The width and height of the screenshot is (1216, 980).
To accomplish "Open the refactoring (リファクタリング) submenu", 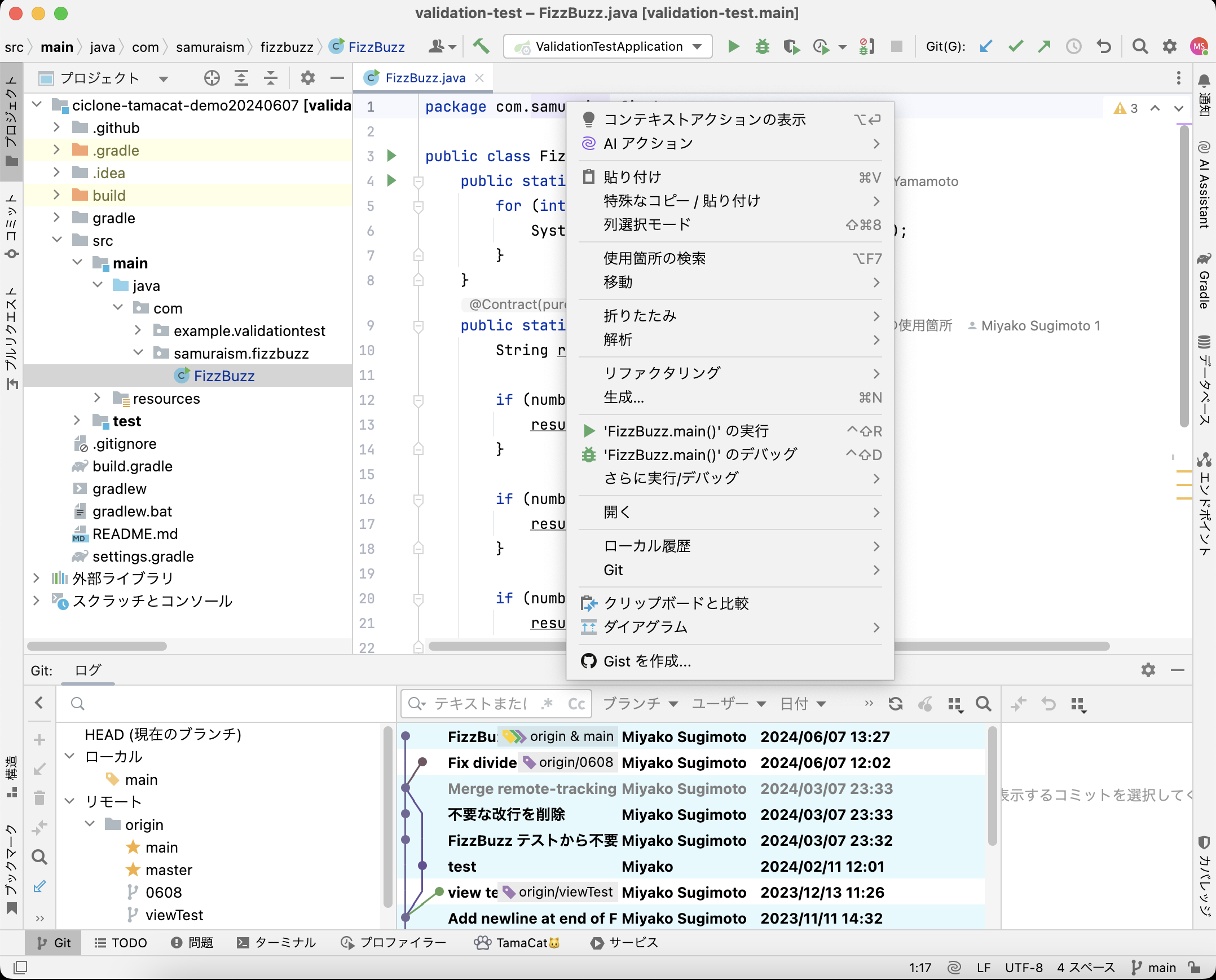I will click(x=730, y=373).
